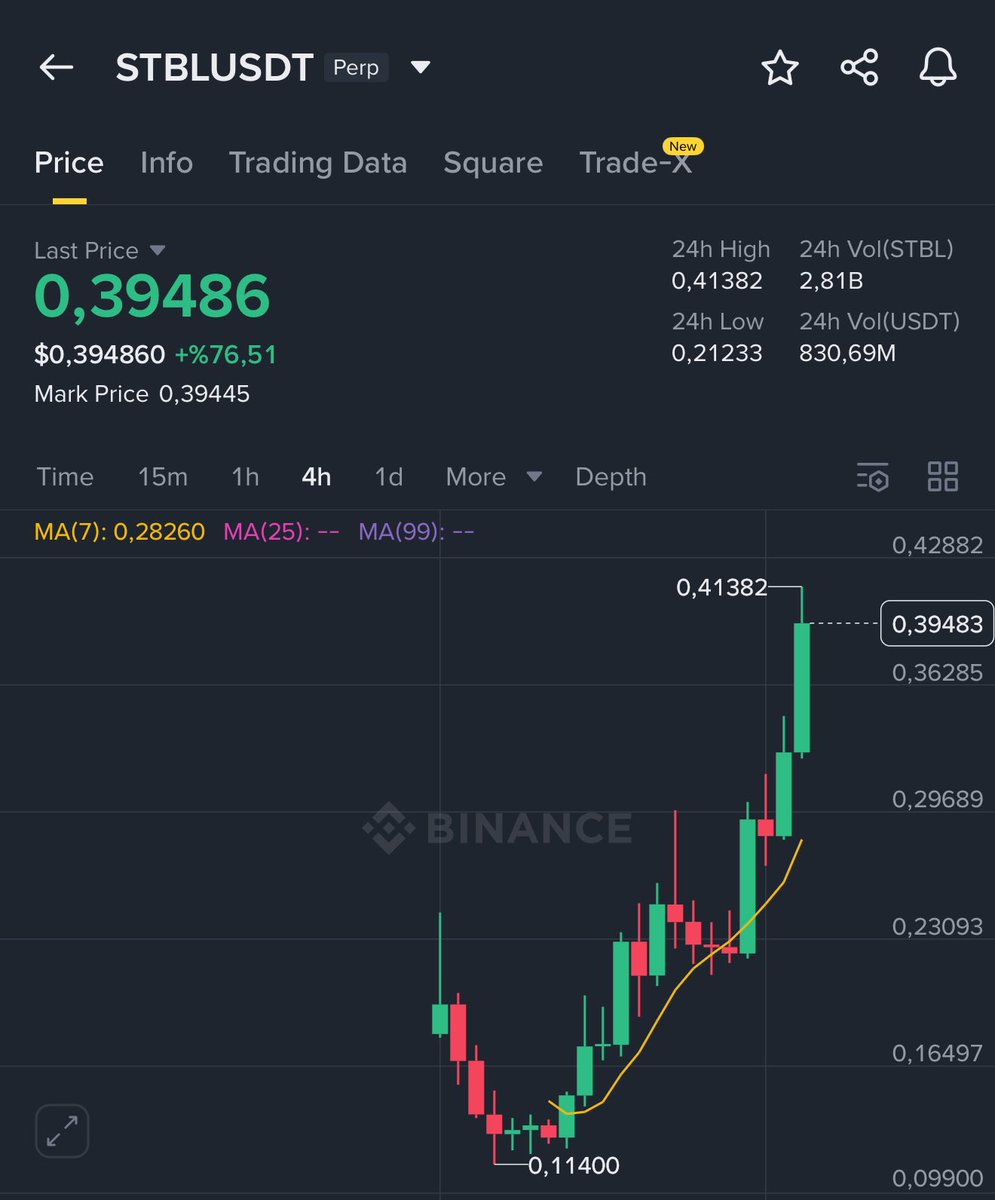Viewport: 995px width, 1200px height.
Task: Switch to Depth chart view
Action: pos(611,477)
